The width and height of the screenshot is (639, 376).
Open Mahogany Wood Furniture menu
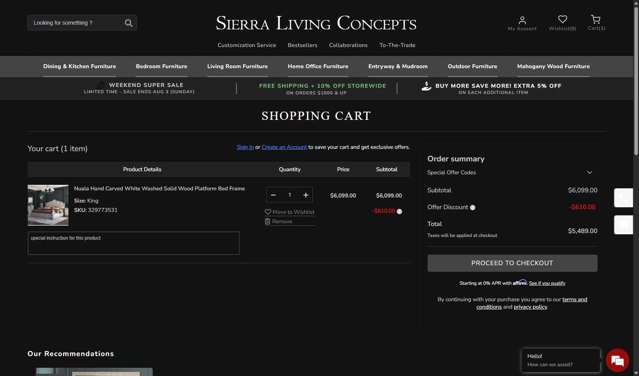553,66
